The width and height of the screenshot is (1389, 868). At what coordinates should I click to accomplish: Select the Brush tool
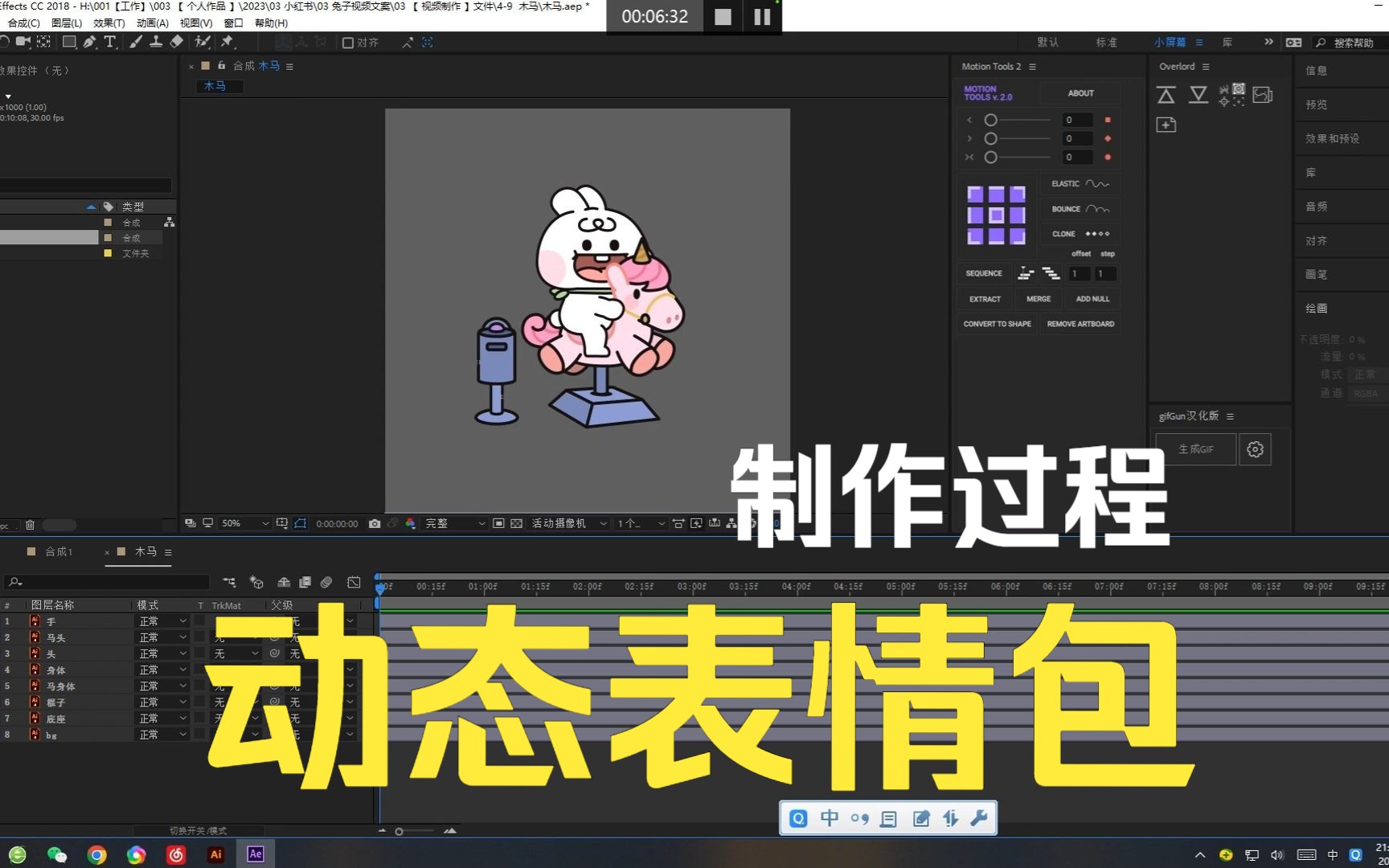coord(136,42)
